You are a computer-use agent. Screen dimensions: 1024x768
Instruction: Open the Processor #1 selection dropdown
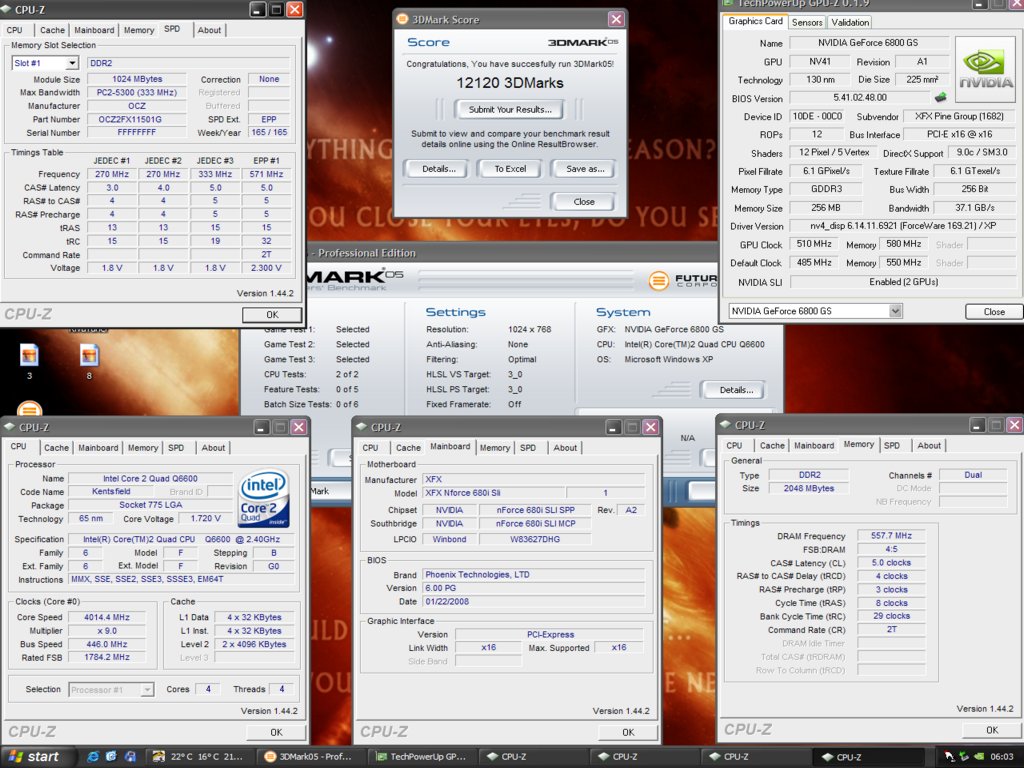tap(148, 690)
